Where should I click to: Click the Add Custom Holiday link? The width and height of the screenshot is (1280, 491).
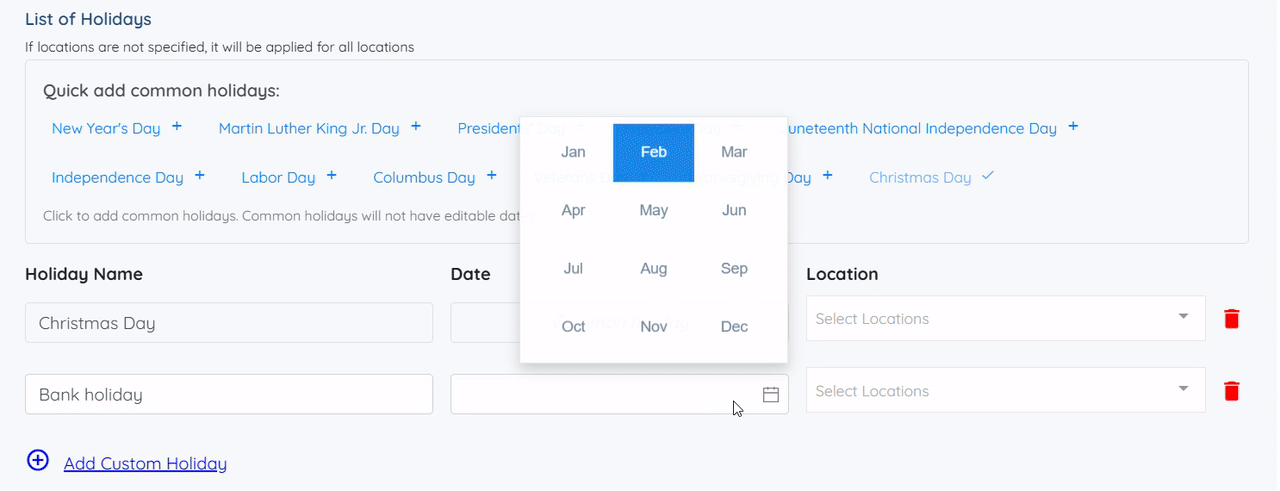145,464
